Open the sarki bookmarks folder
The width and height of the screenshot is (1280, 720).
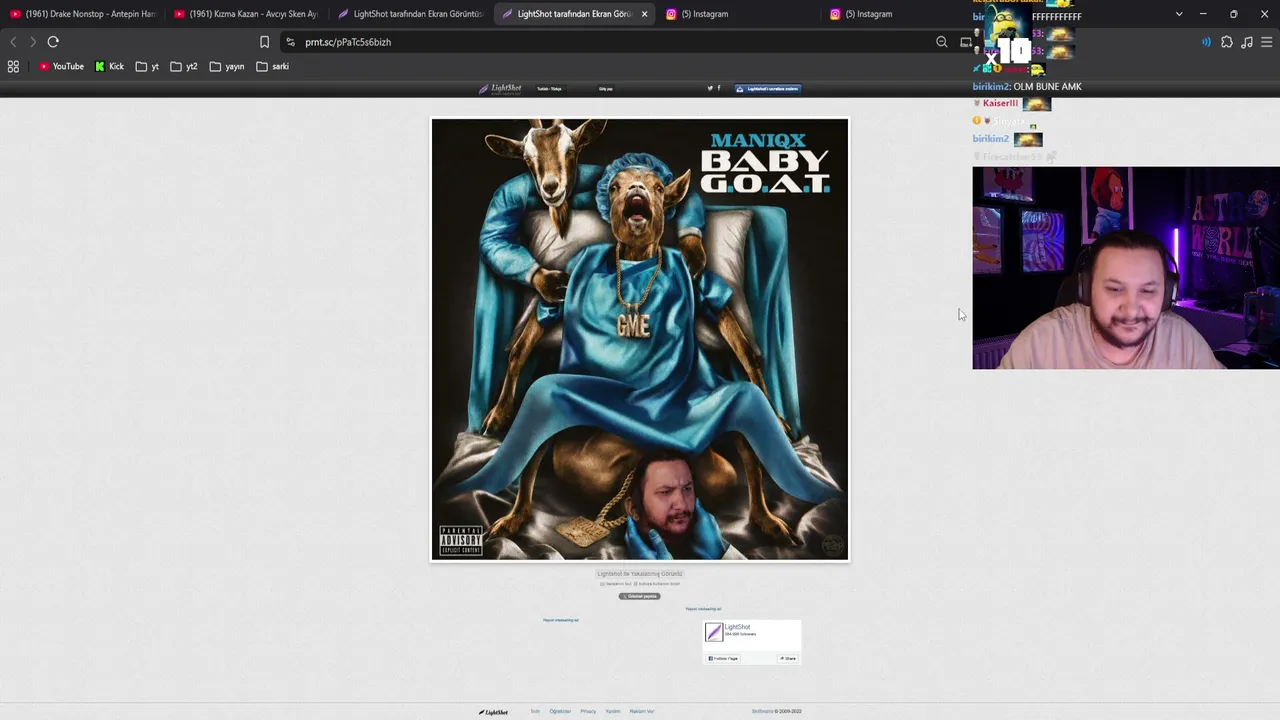tap(272, 66)
